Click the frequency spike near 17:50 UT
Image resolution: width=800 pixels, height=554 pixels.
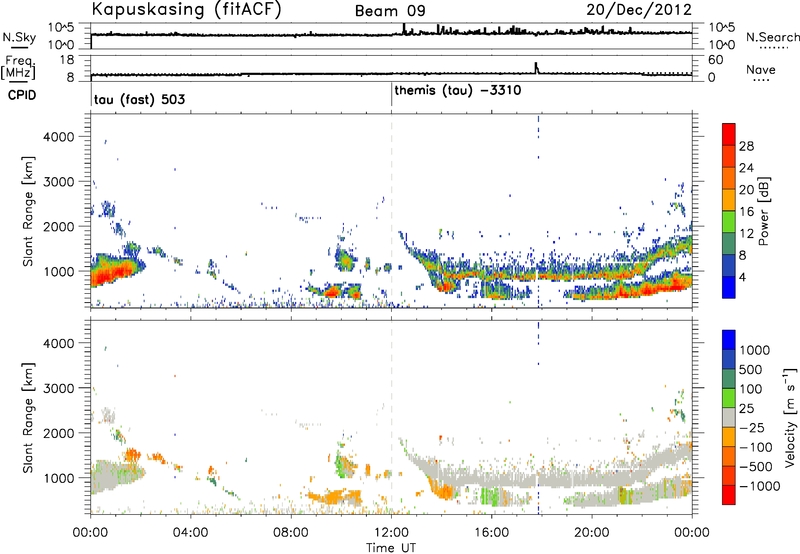(x=536, y=68)
